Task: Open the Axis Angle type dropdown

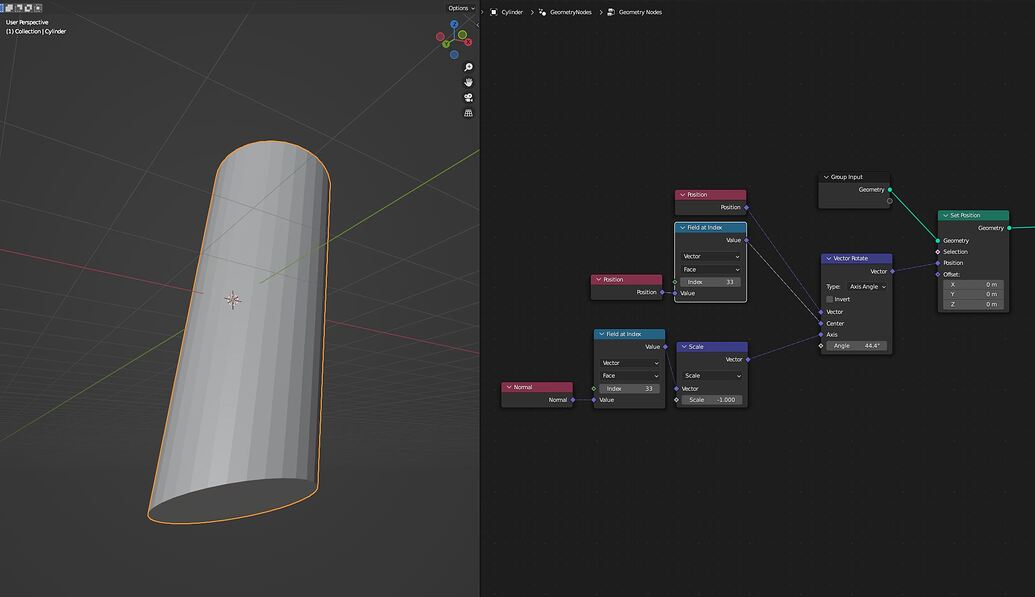Action: (867, 287)
